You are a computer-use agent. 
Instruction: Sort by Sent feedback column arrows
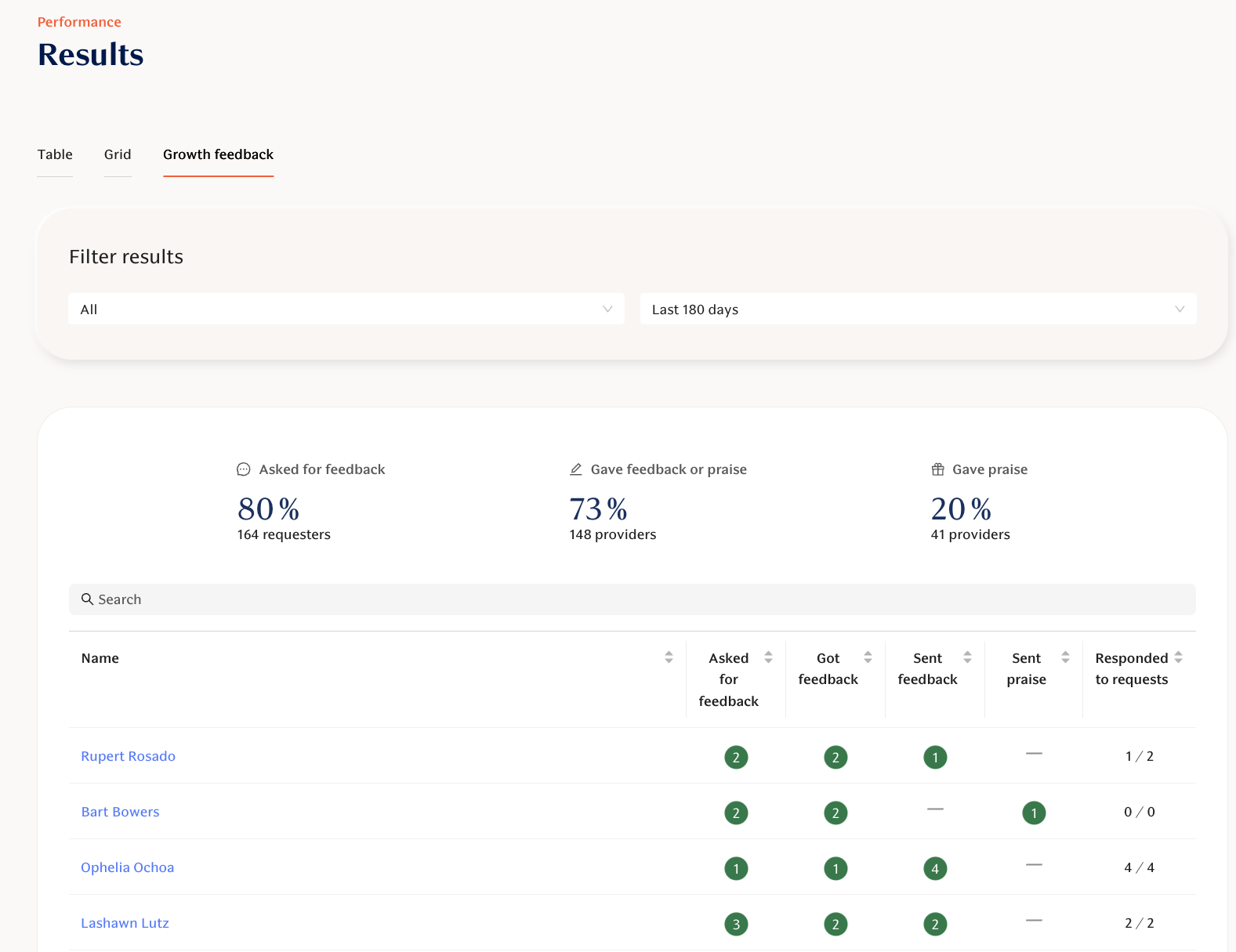coord(967,657)
